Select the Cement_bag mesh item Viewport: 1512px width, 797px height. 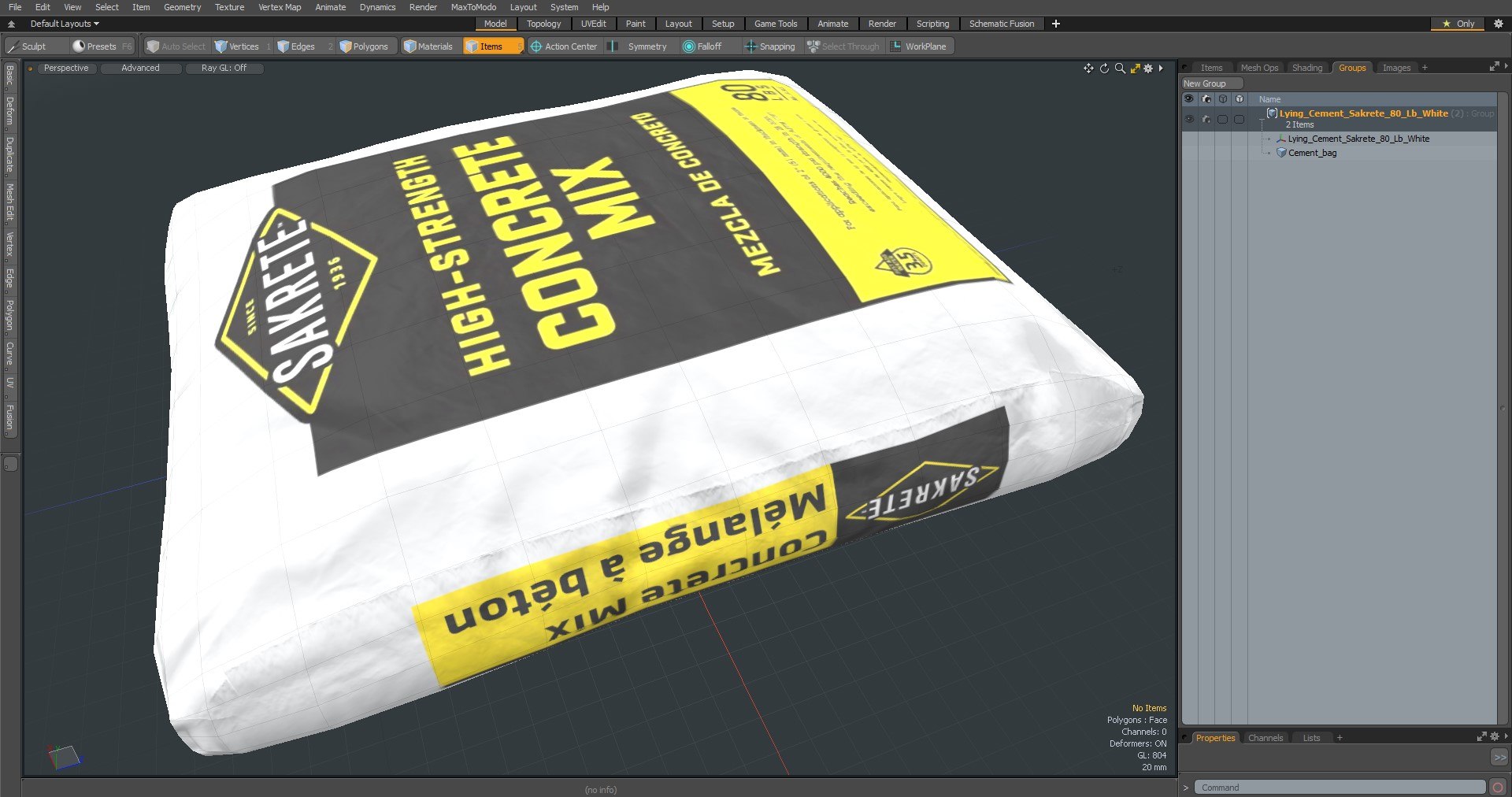(1312, 153)
